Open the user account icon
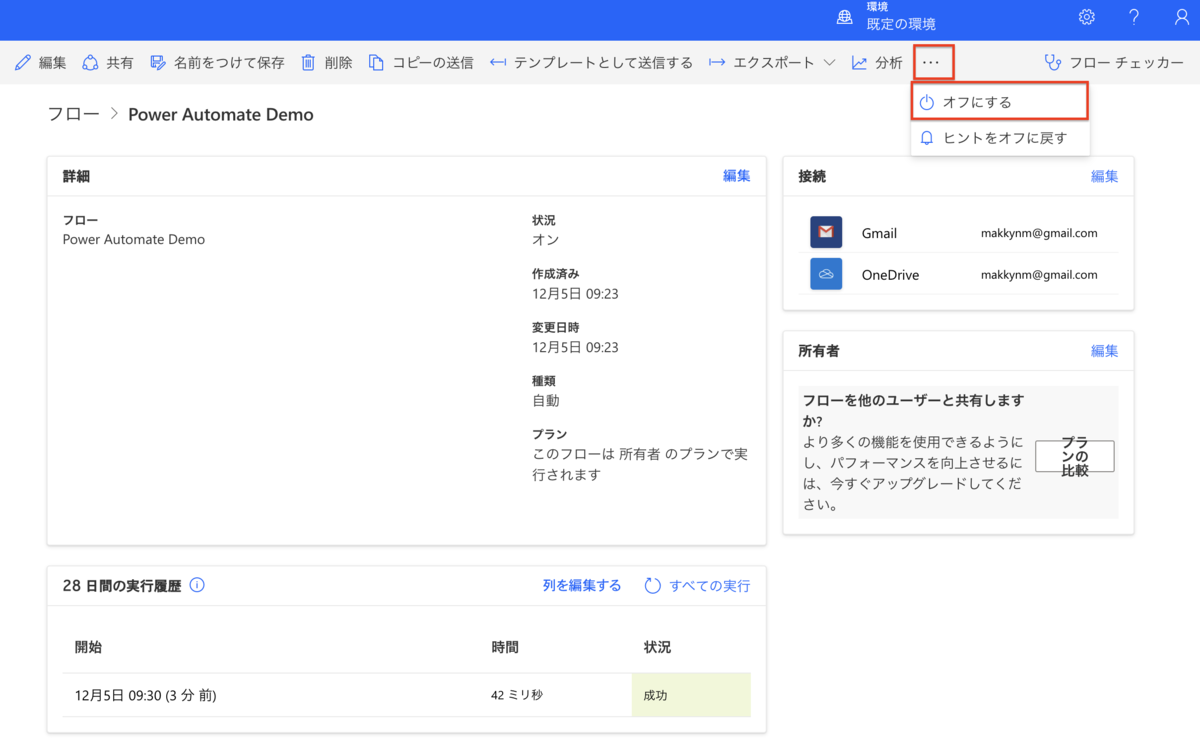This screenshot has width=1200, height=740. point(1182,17)
